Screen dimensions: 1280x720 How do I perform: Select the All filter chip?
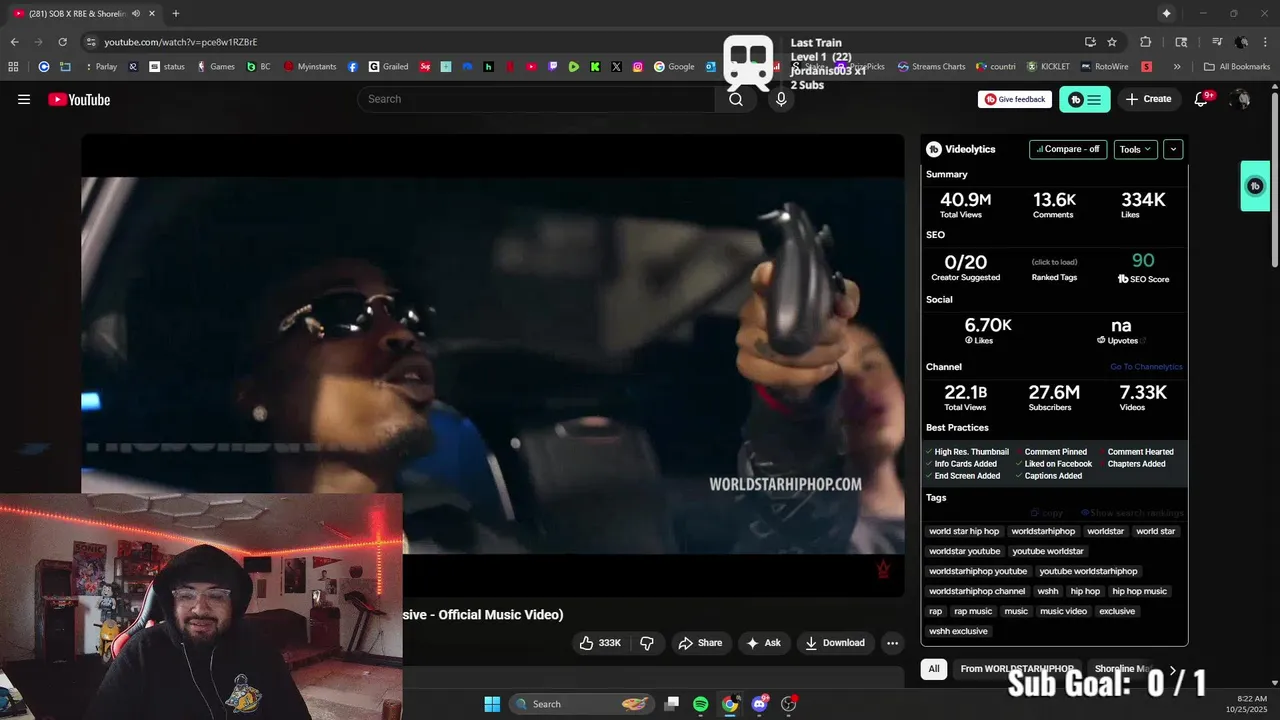(934, 669)
